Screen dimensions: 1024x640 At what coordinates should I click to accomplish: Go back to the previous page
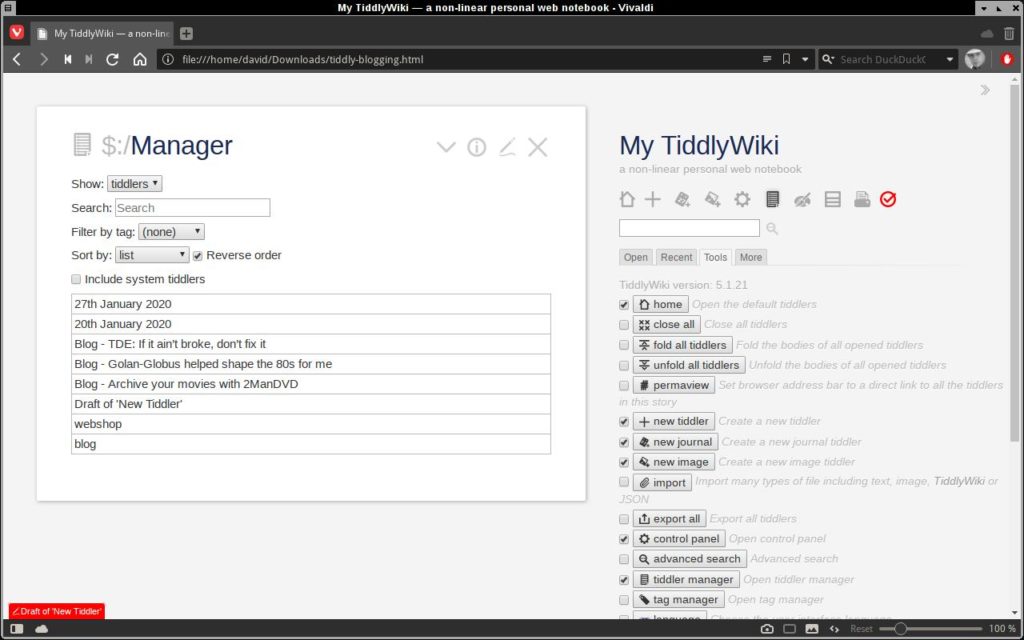coord(17,59)
